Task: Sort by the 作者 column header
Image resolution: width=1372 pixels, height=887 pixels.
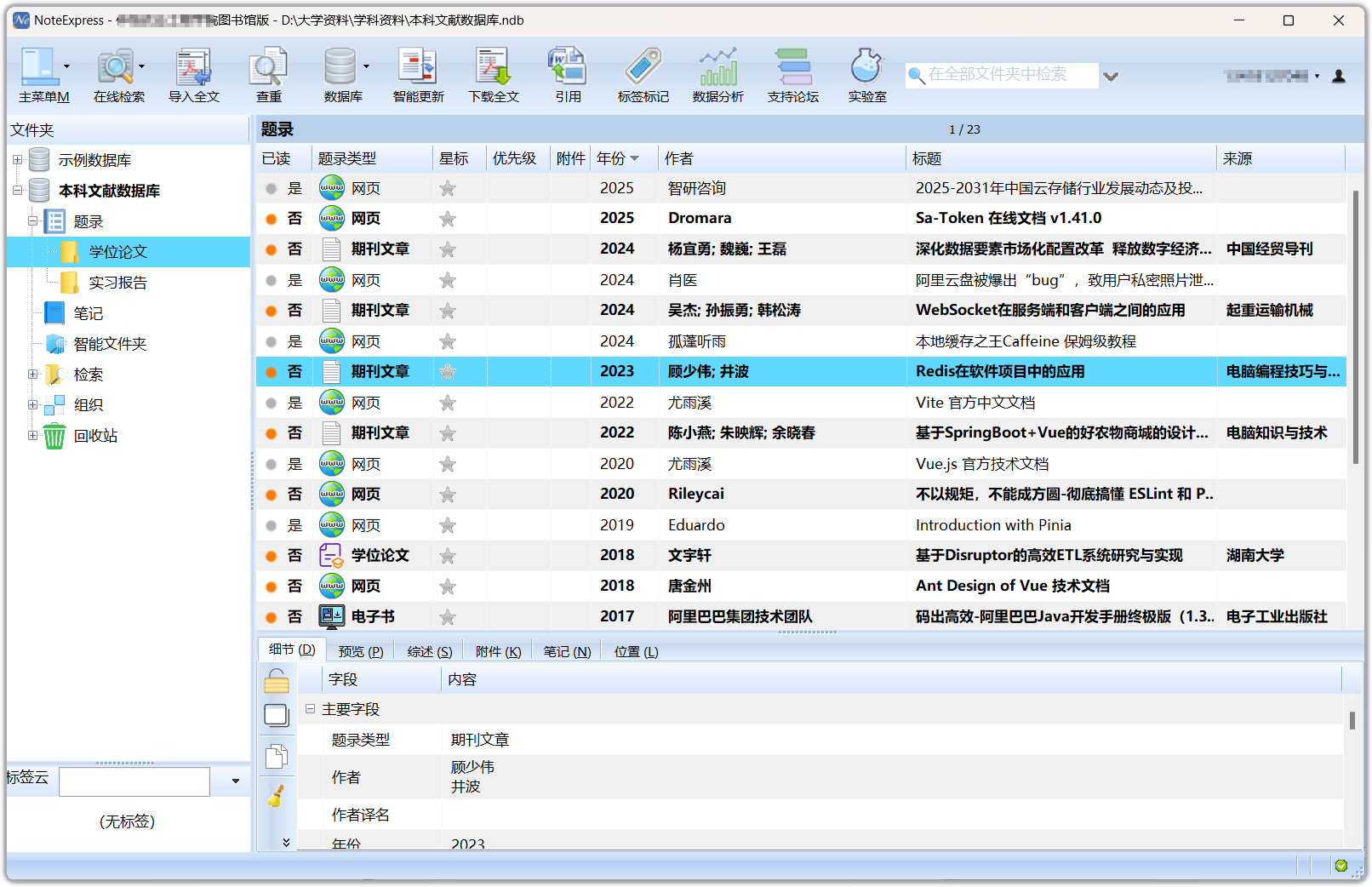Action: click(x=782, y=158)
